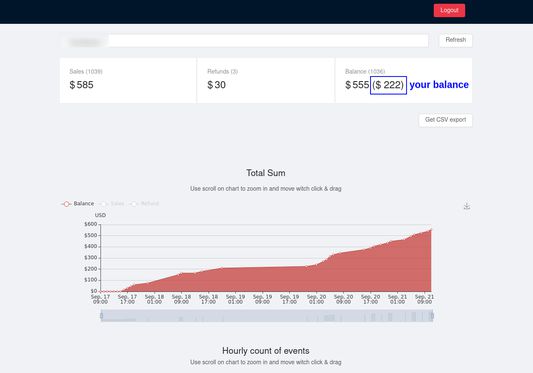Click the Sep. 20 01:00 axis label
Image resolution: width=533 pixels, height=373 pixels.
(316, 299)
